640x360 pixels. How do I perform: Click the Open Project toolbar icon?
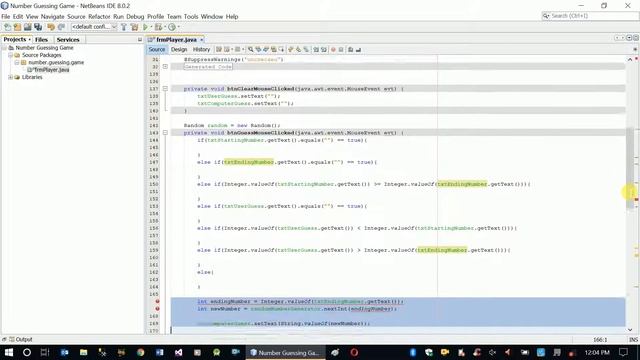27,27
